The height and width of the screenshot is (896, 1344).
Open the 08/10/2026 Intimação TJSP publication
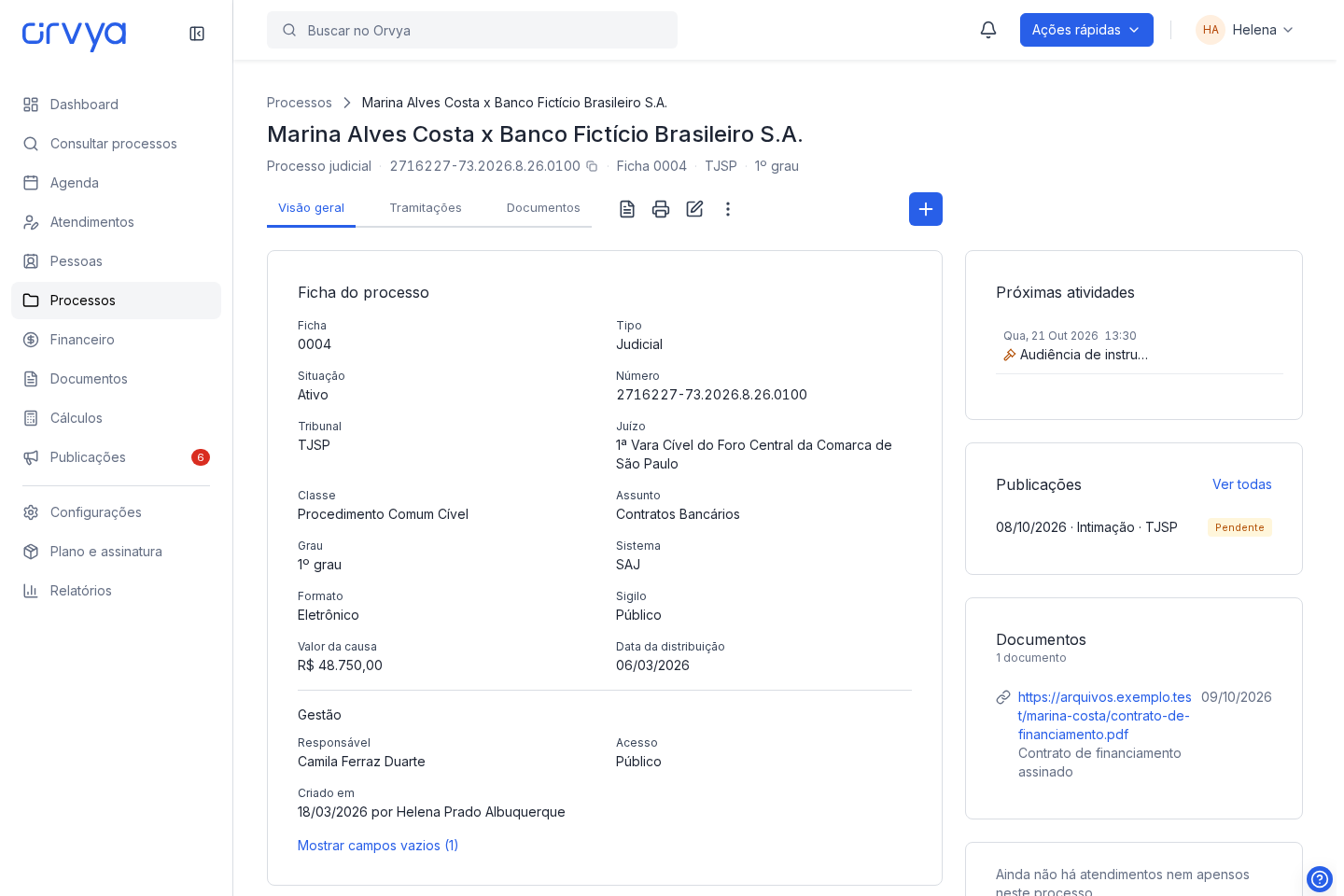click(1086, 527)
